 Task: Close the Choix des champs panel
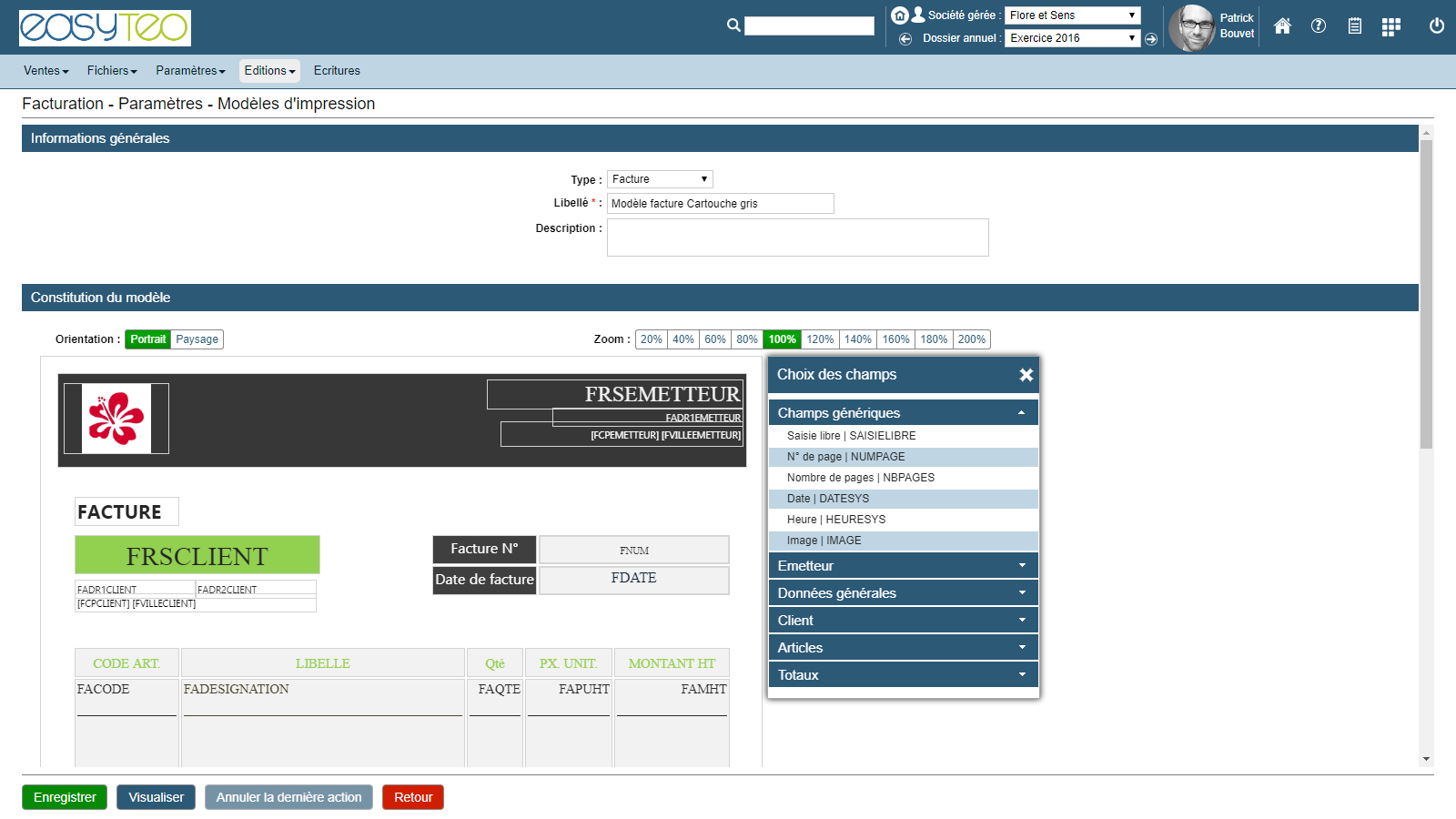tap(1026, 375)
